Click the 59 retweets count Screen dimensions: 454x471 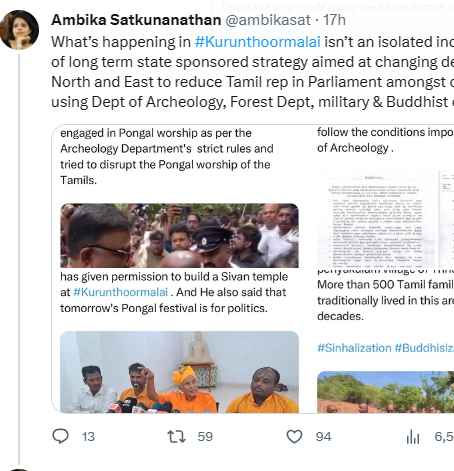[205, 437]
